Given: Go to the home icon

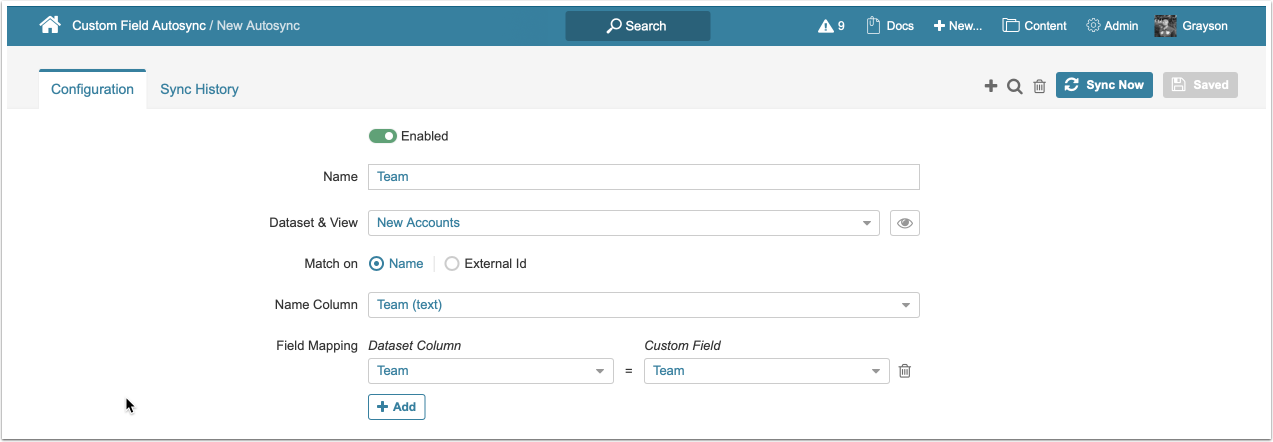Looking at the screenshot, I should (x=50, y=25).
